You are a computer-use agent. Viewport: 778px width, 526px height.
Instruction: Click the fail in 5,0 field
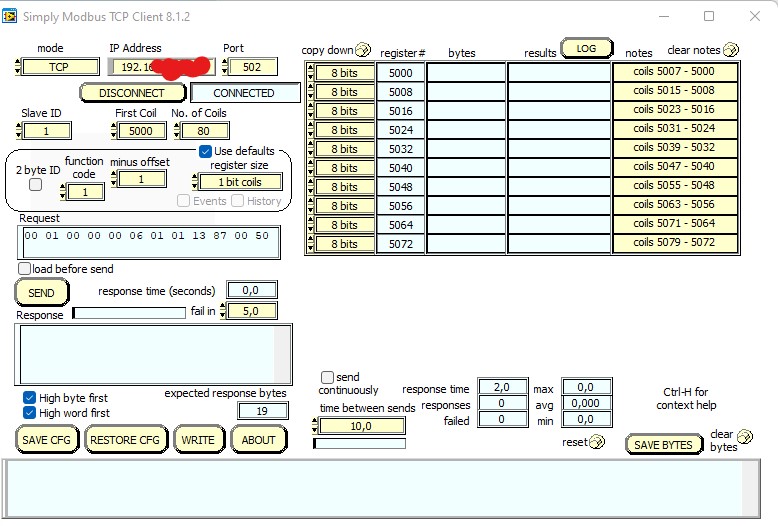click(252, 311)
